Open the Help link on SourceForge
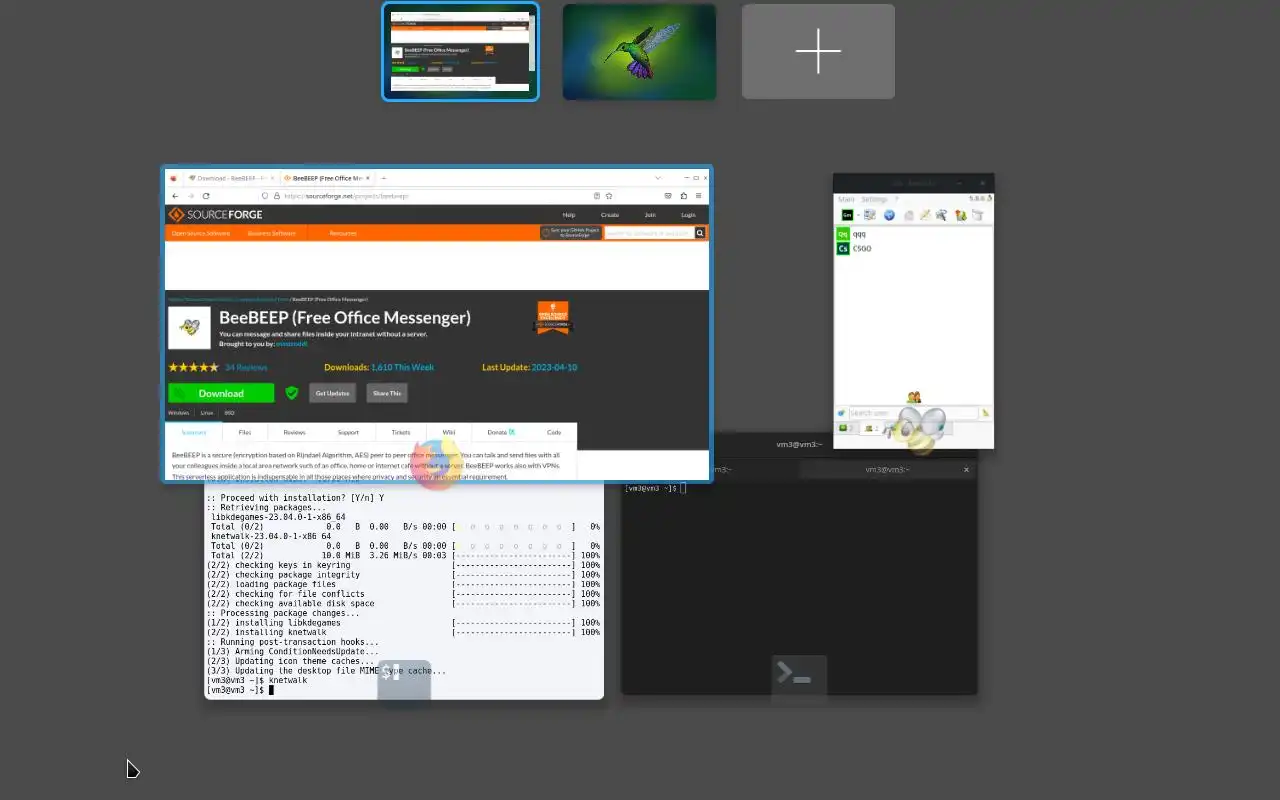 [569, 215]
